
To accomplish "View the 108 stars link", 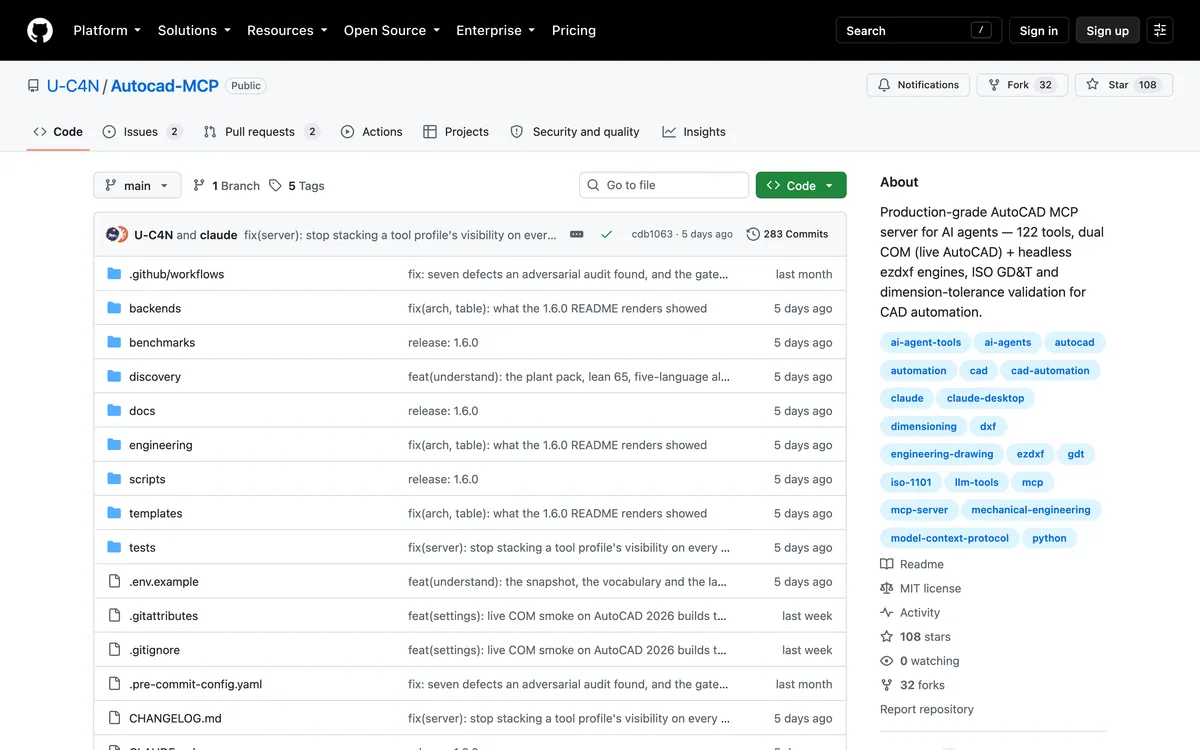I will pyautogui.click(x=916, y=637).
